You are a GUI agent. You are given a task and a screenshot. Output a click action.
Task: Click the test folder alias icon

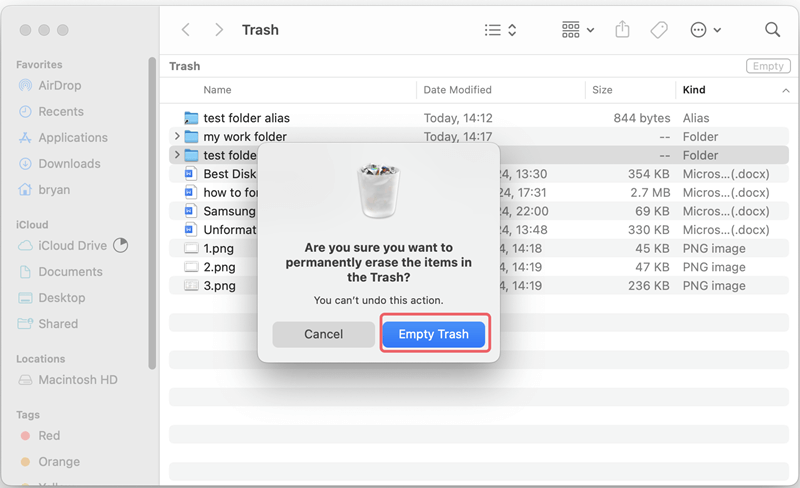point(191,118)
